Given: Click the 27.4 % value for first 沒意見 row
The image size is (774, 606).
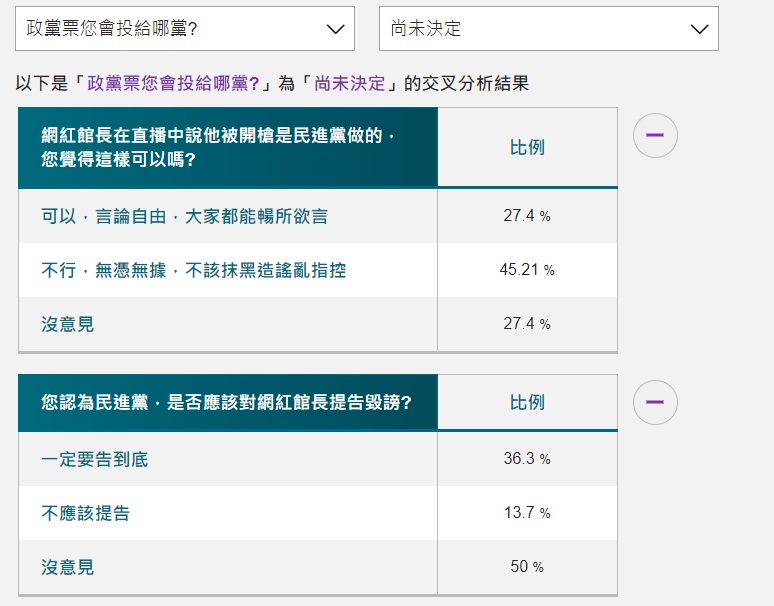Looking at the screenshot, I should point(527,324).
